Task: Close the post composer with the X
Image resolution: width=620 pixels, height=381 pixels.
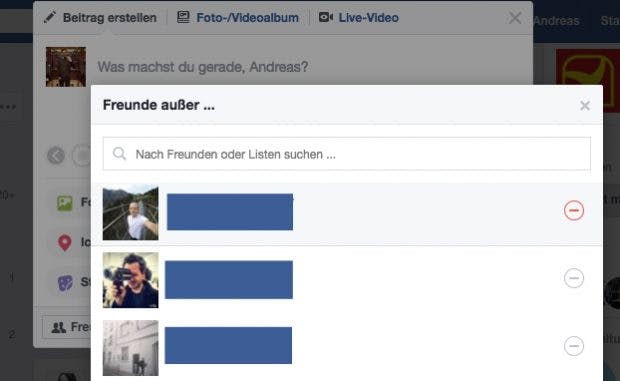Action: click(515, 18)
